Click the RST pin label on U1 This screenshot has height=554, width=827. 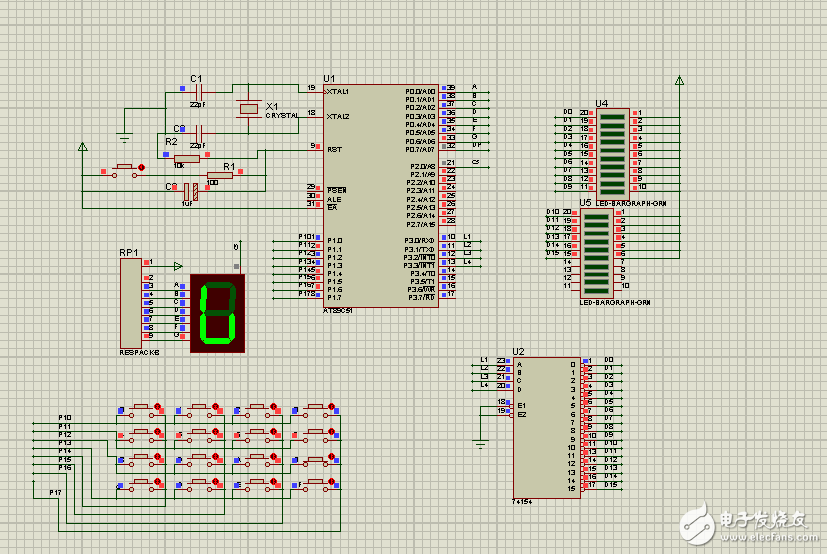tap(334, 149)
